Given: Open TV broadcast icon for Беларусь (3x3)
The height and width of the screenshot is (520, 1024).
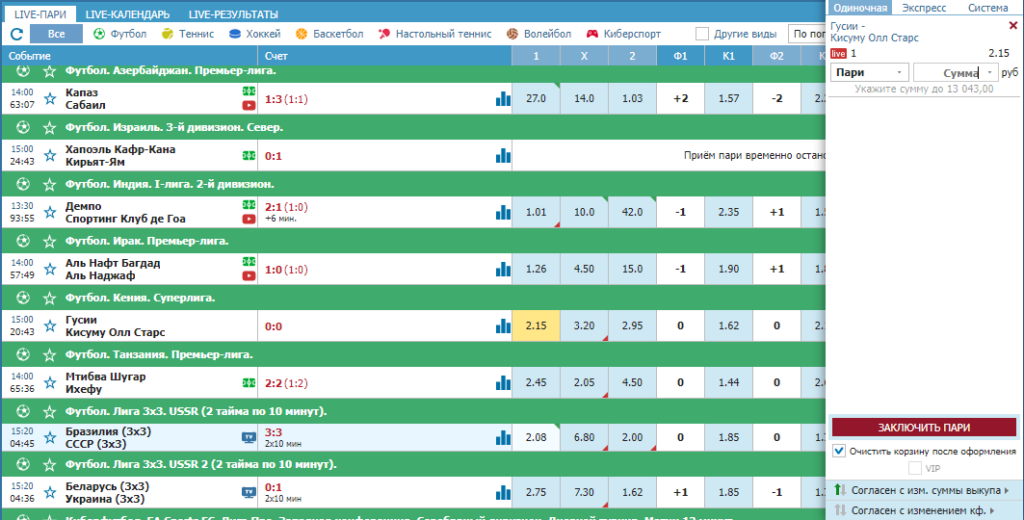Looking at the screenshot, I should (x=249, y=492).
